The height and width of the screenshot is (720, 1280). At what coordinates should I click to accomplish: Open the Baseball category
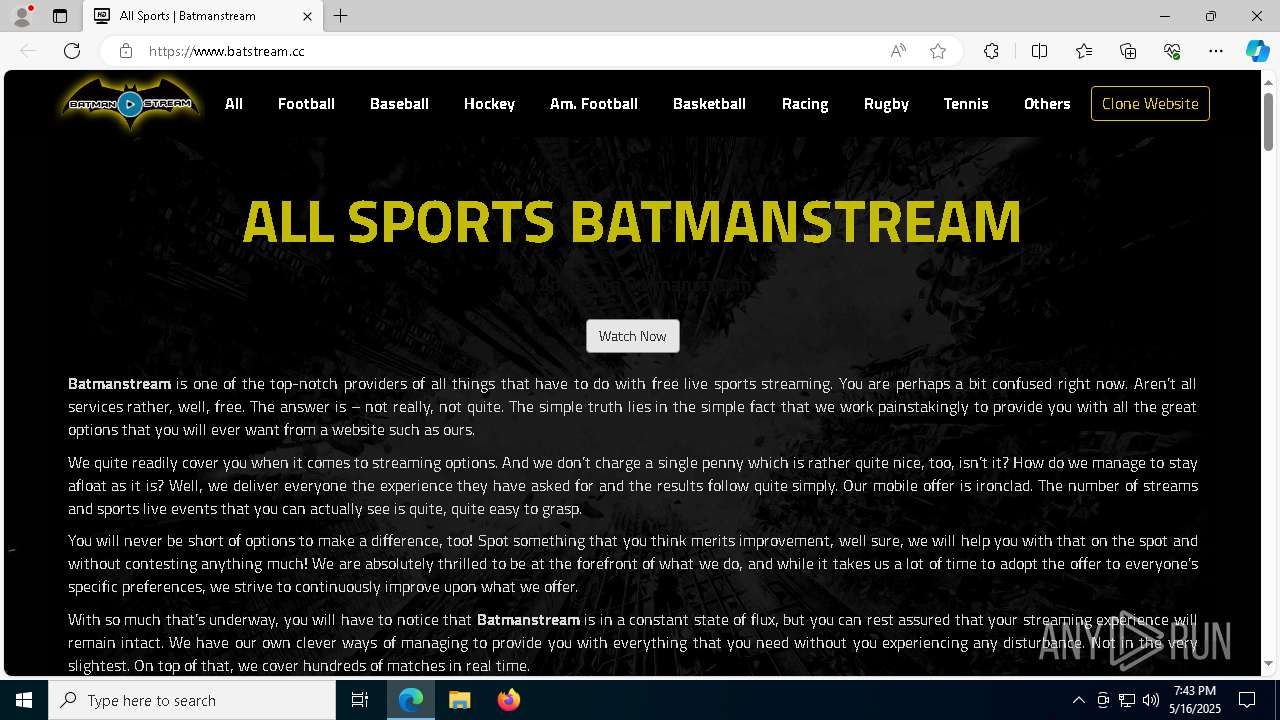(x=399, y=104)
